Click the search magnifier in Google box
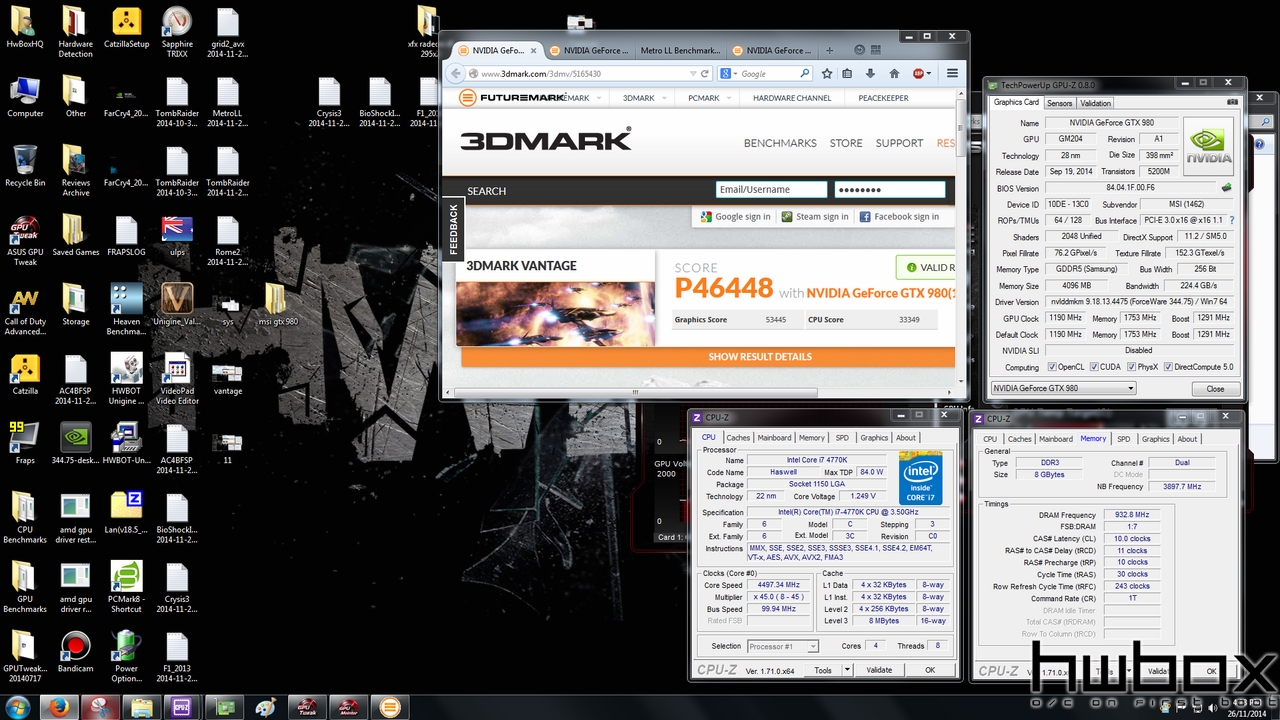The image size is (1280, 720). click(x=803, y=73)
